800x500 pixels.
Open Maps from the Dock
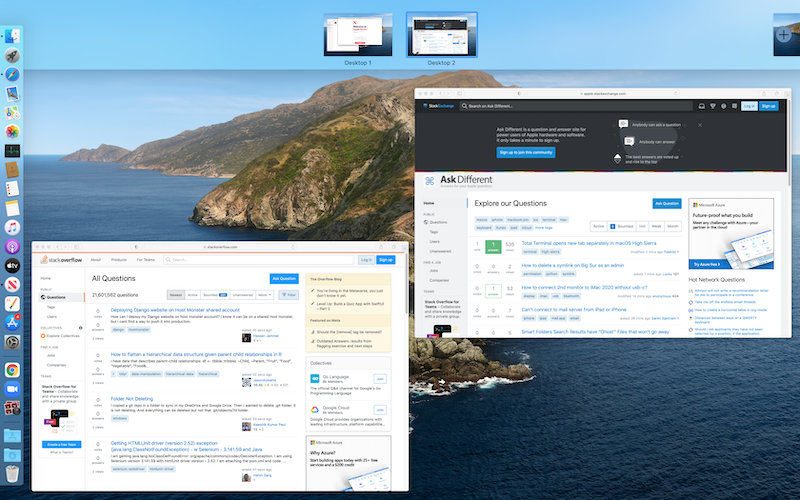tap(12, 113)
